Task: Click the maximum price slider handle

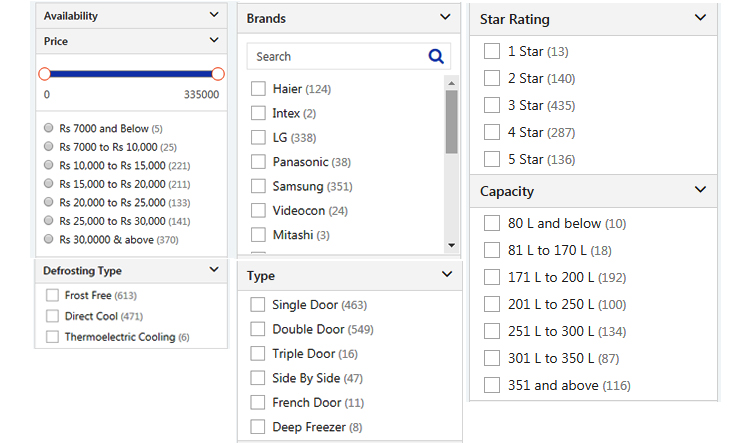Action: (x=218, y=74)
